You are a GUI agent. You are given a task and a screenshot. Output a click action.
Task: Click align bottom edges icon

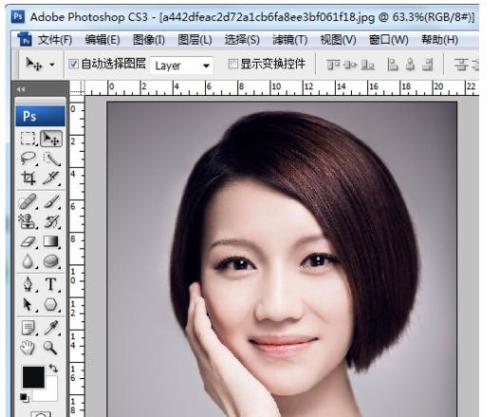368,65
